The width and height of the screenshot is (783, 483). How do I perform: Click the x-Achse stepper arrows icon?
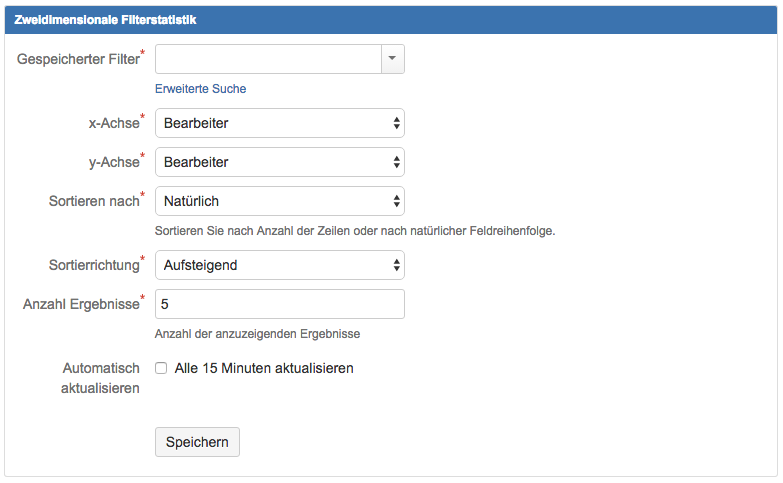click(396, 123)
